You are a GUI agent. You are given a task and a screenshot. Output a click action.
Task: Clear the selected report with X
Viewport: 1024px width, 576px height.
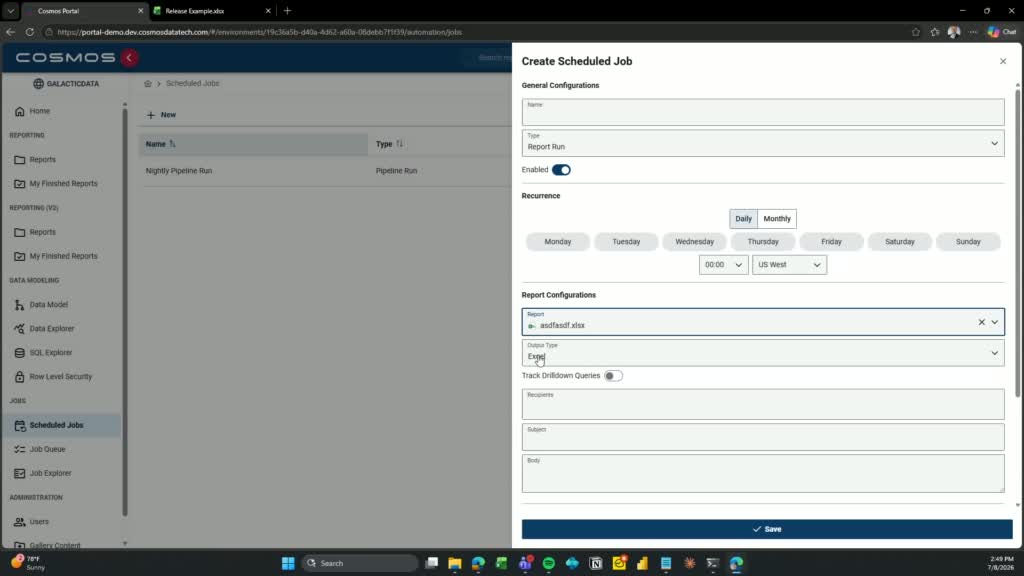(x=981, y=322)
